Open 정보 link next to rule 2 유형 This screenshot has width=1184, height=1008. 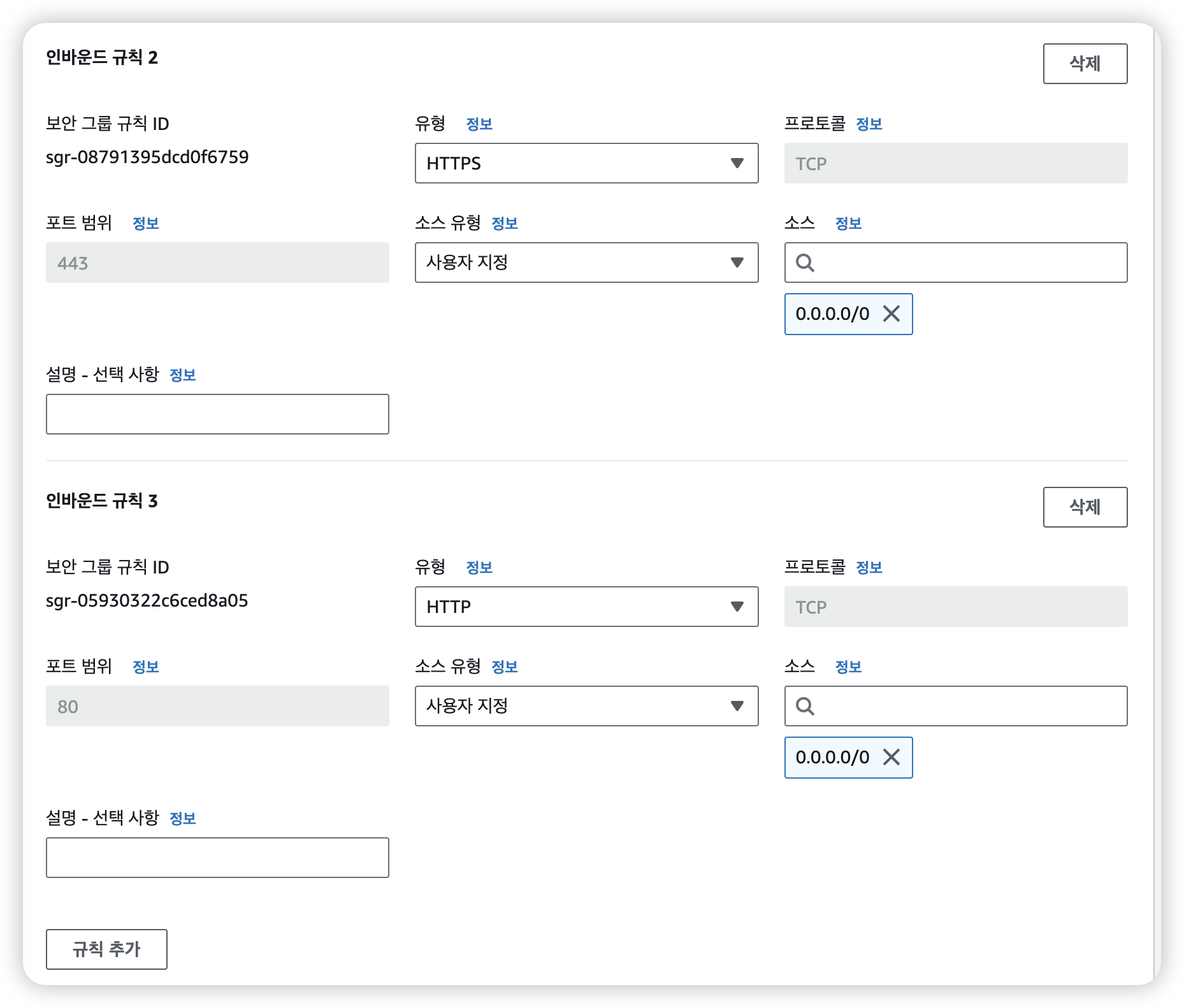click(479, 124)
